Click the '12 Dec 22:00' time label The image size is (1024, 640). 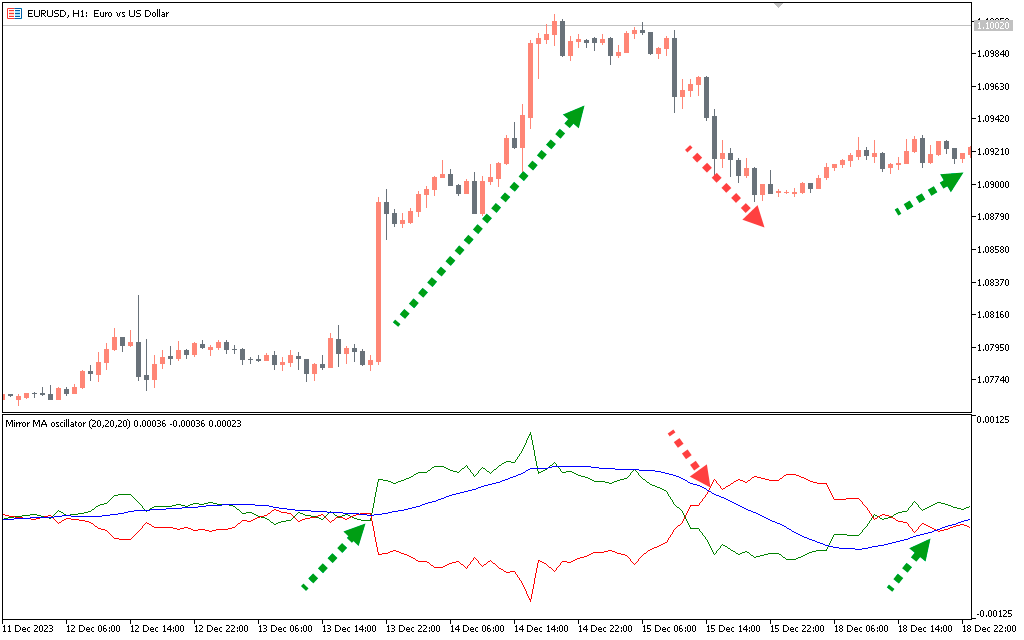(221, 628)
